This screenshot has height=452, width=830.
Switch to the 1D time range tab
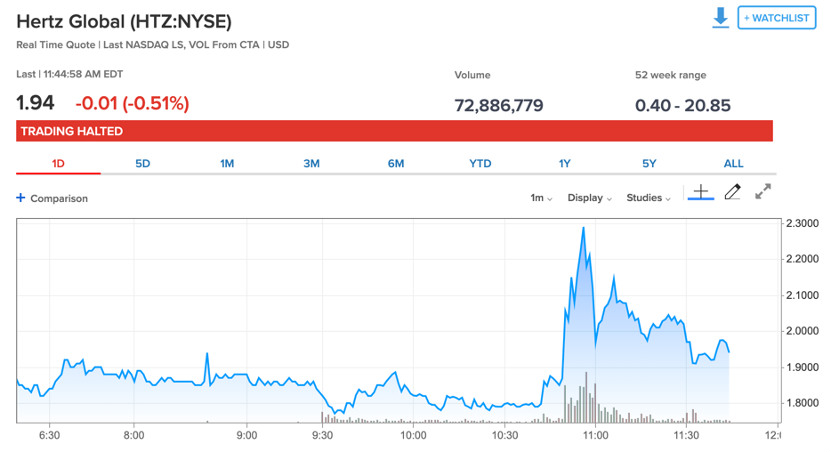[58, 164]
